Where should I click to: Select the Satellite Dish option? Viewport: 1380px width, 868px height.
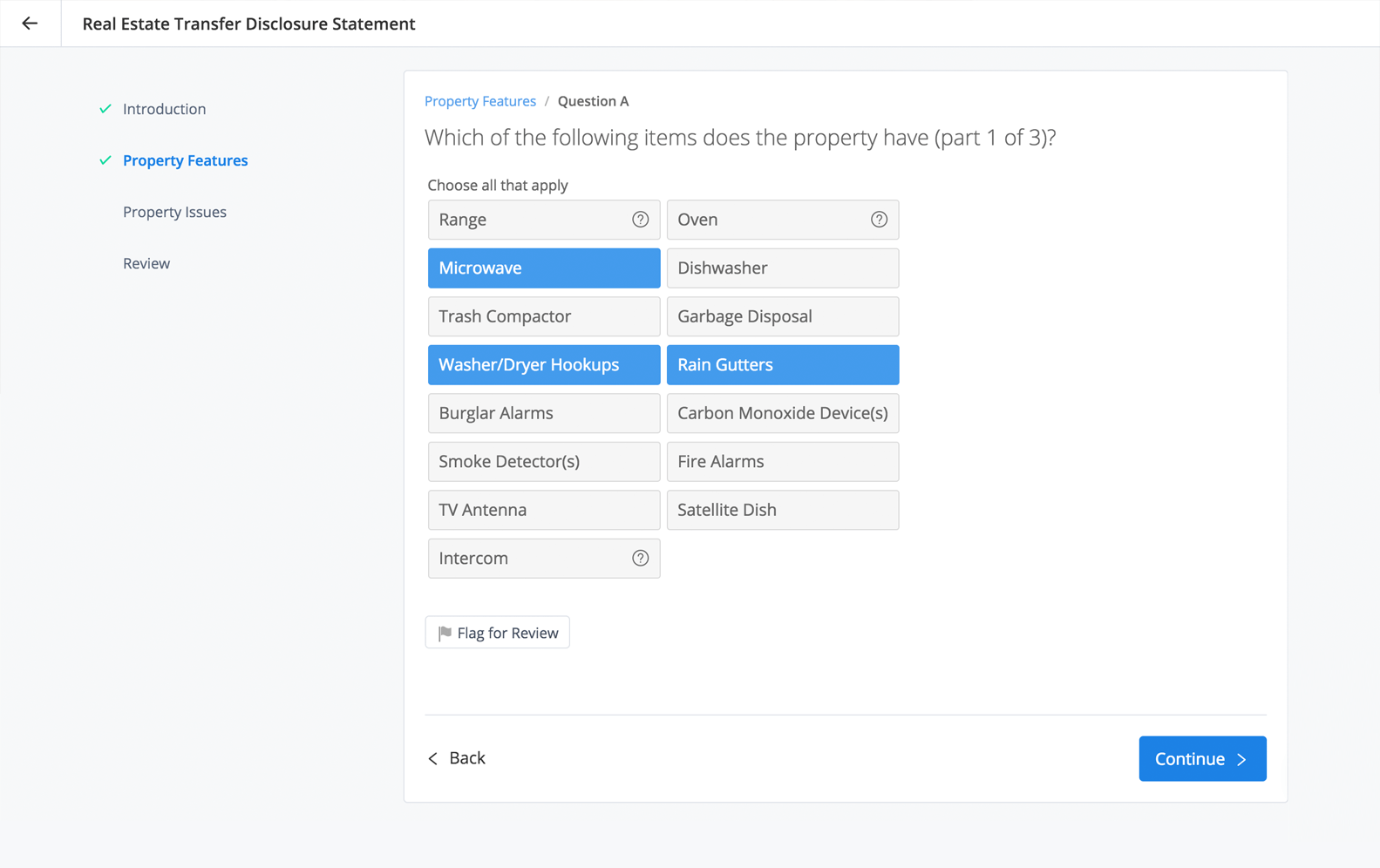[x=782, y=510]
